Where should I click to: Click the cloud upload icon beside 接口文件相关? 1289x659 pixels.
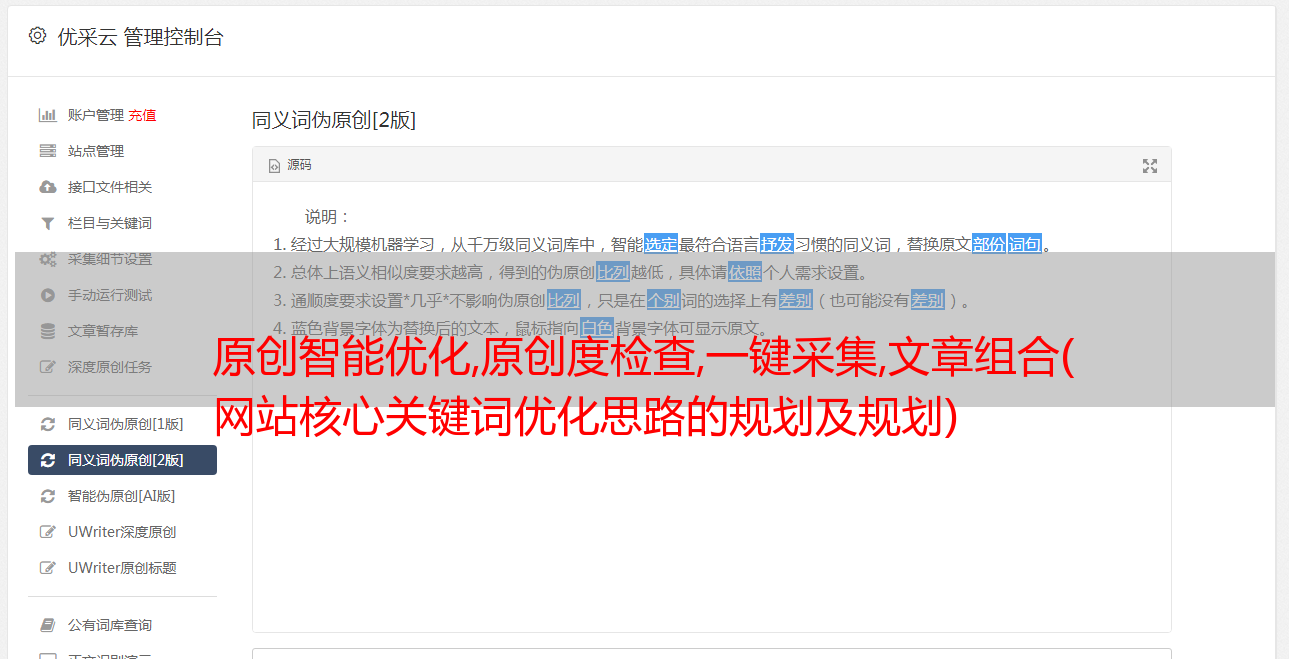(47, 187)
